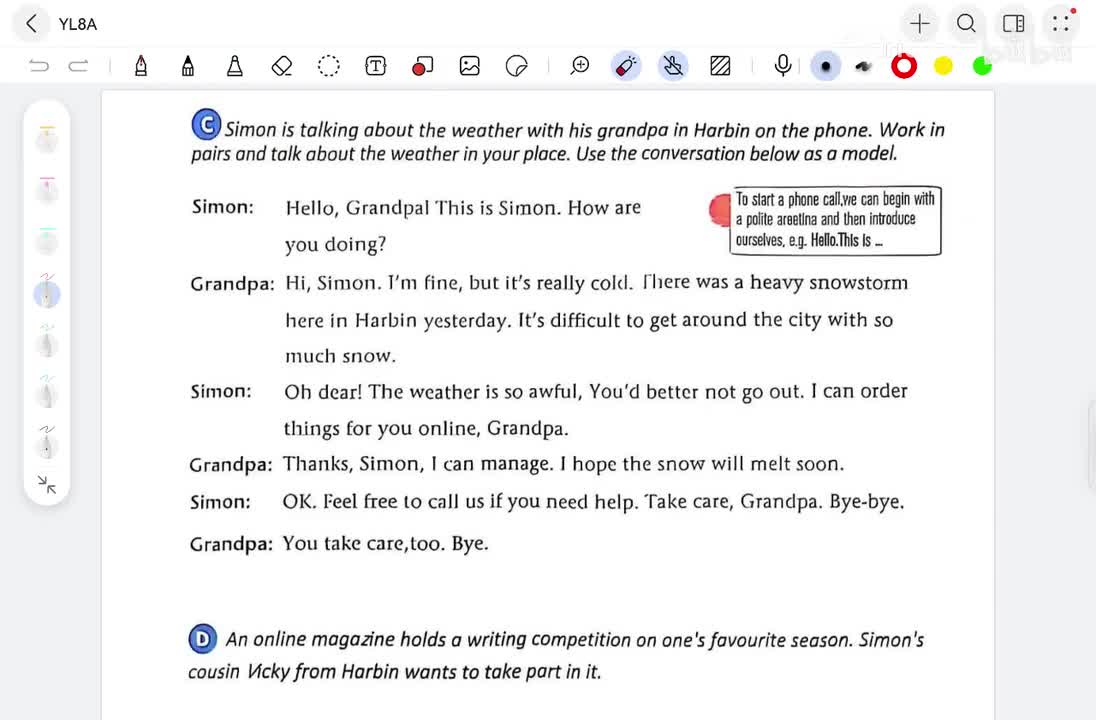Screen dimensions: 1096x720
Task: Select the text box tool
Action: [375, 66]
